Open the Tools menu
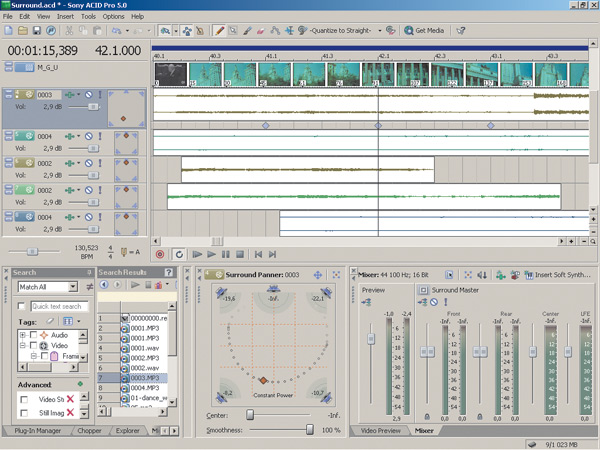 [x=88, y=16]
